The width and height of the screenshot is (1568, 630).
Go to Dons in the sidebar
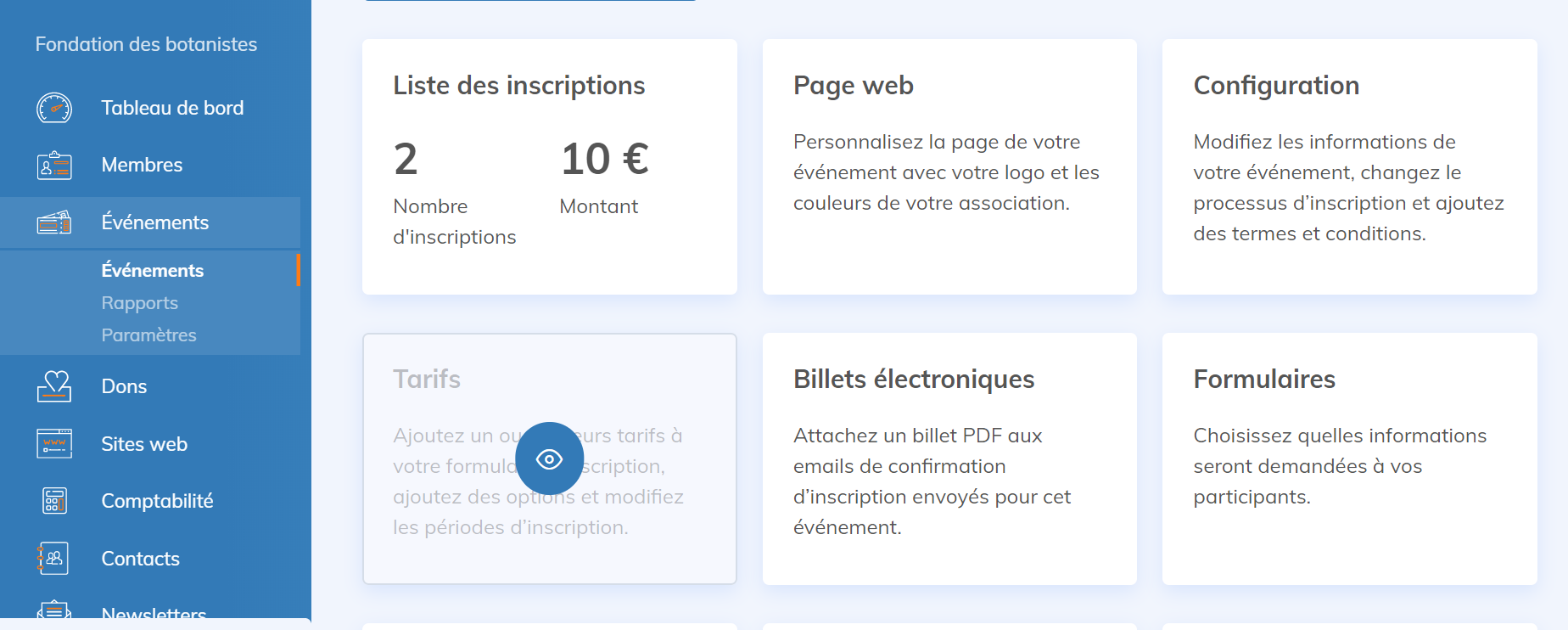coord(124,386)
